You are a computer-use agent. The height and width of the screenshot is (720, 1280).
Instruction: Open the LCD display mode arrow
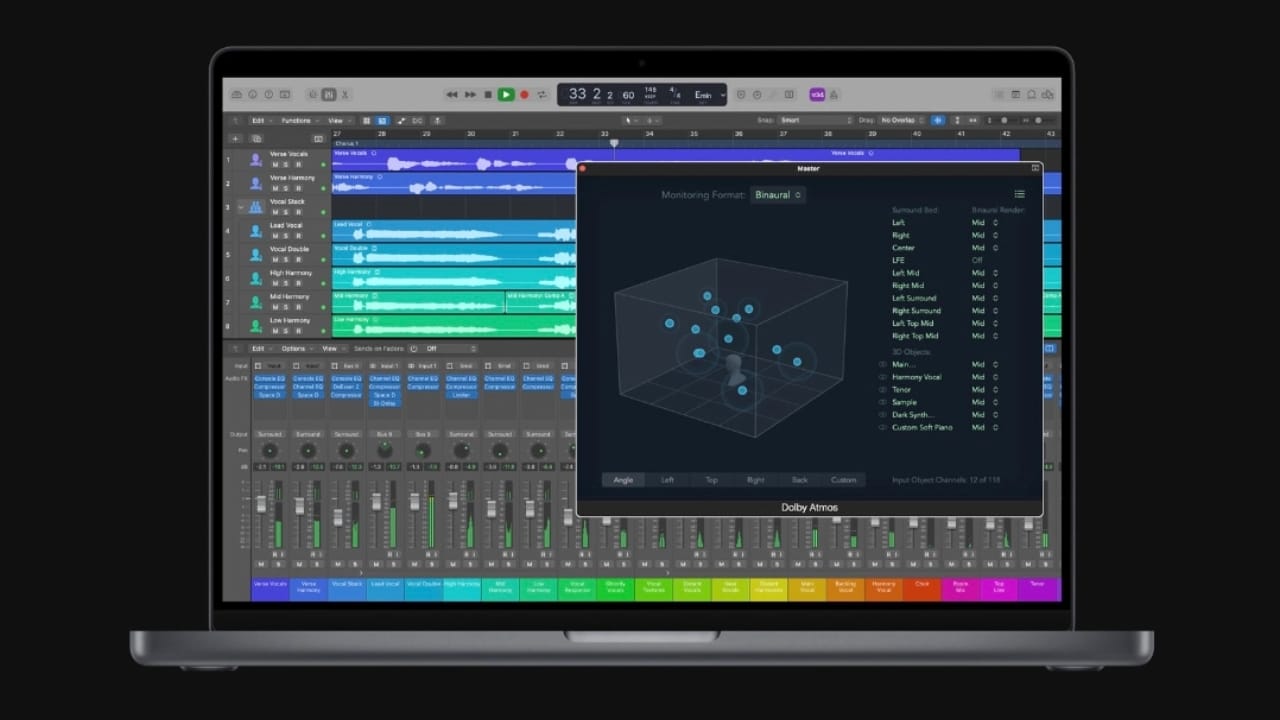[723, 94]
